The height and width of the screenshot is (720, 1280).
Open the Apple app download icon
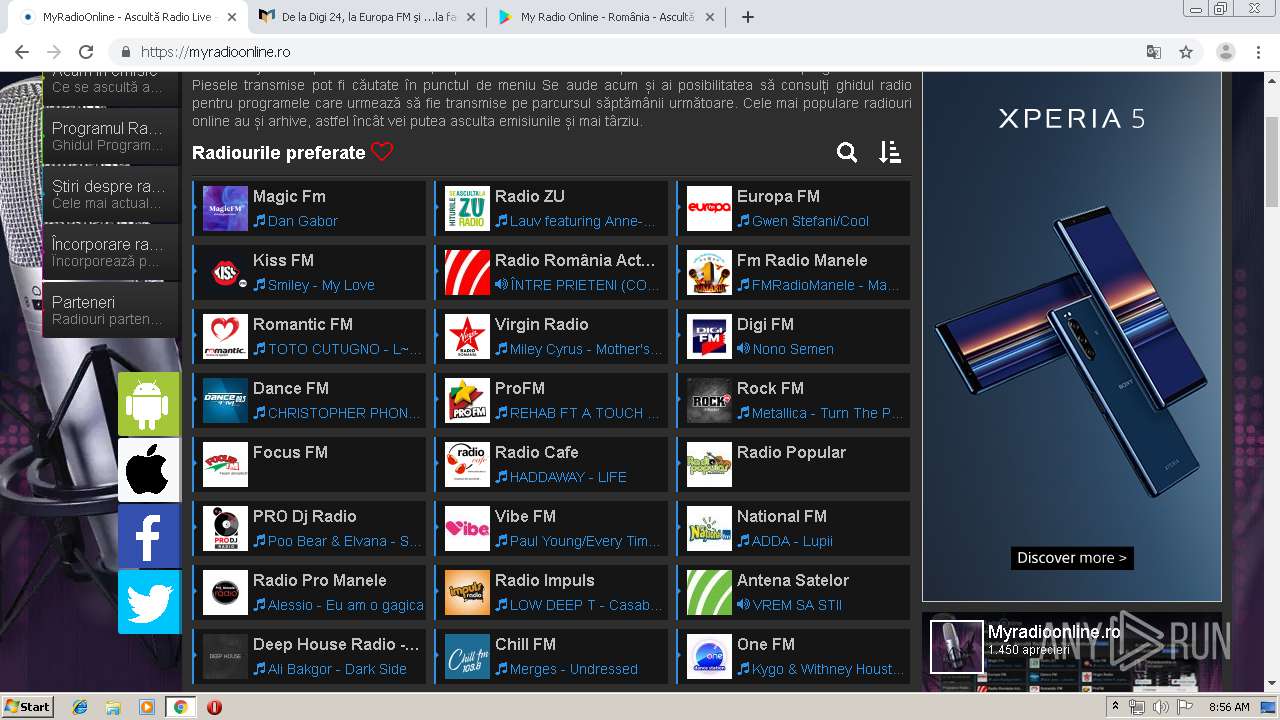149,470
